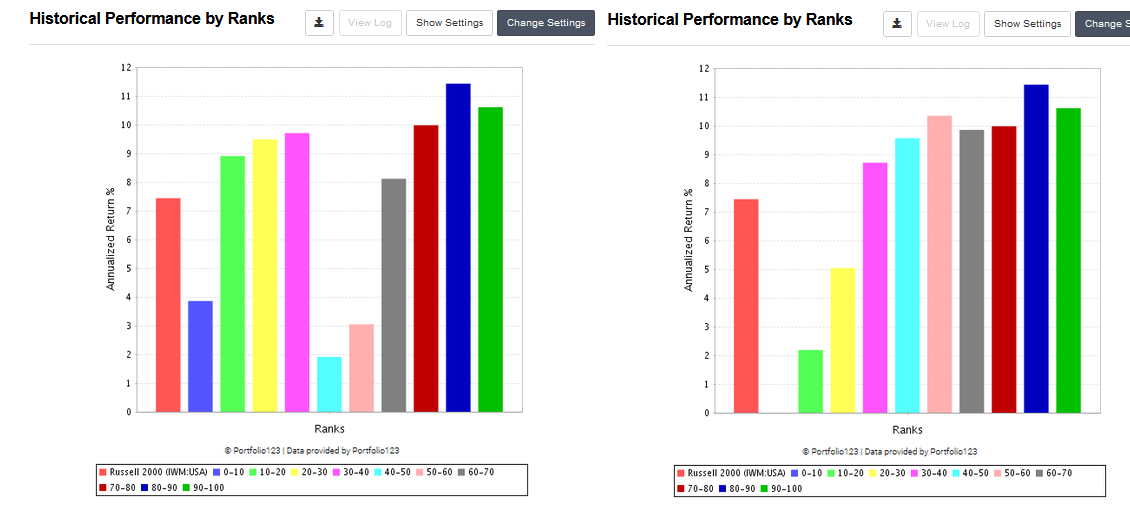Image resolution: width=1130 pixels, height=532 pixels.
Task: Click the dark green 90-100 bar, right chart
Action: (1068, 261)
